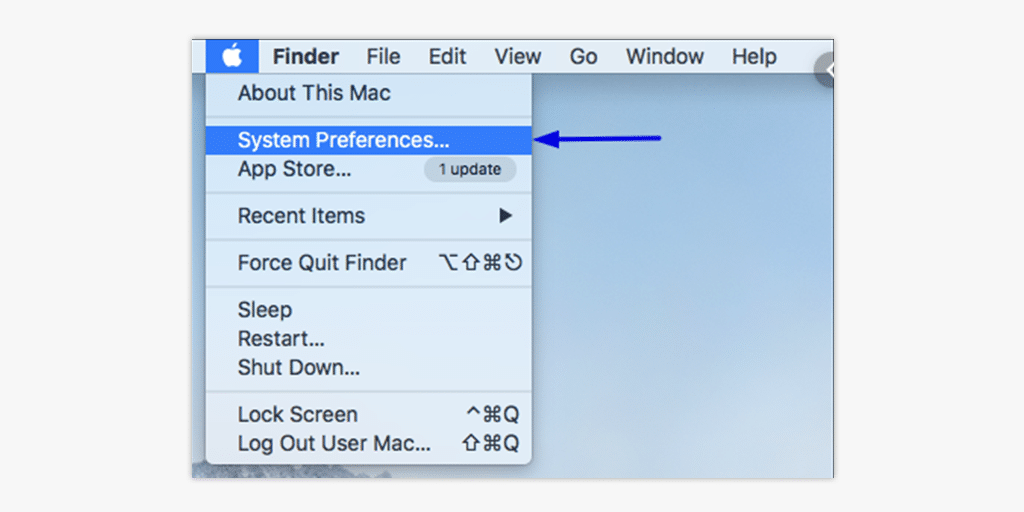Expand the Recent Items submenu arrow
The image size is (1024, 512).
(x=506, y=216)
